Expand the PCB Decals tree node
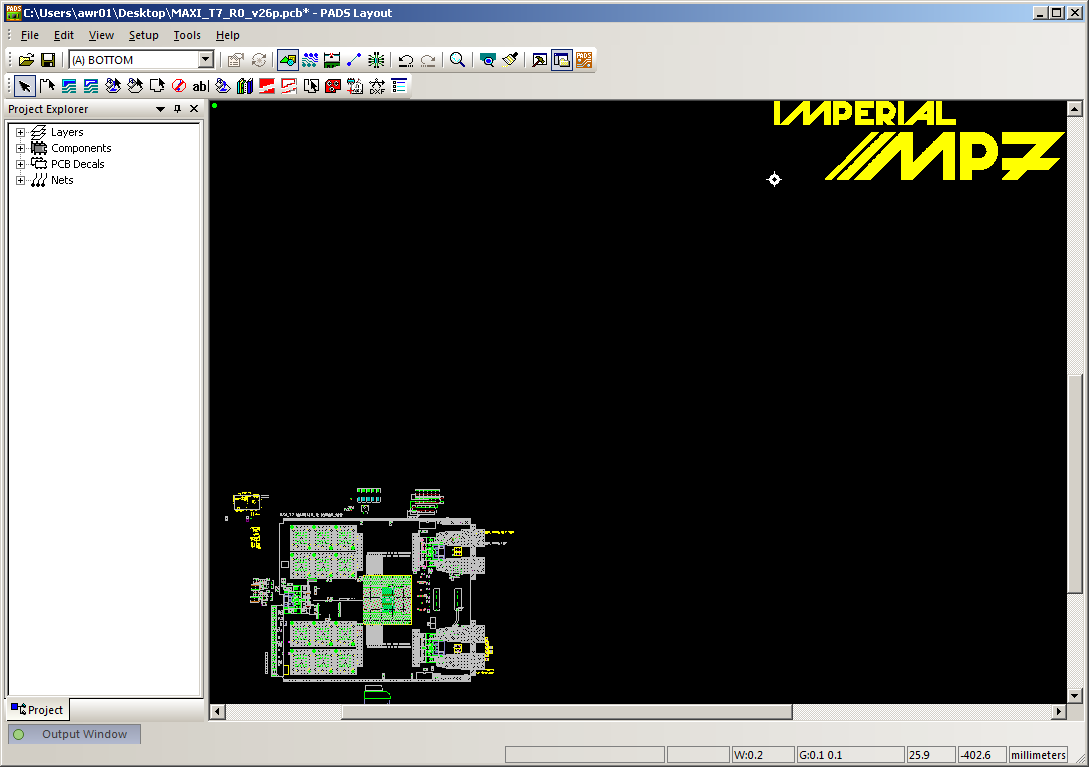 (x=20, y=164)
